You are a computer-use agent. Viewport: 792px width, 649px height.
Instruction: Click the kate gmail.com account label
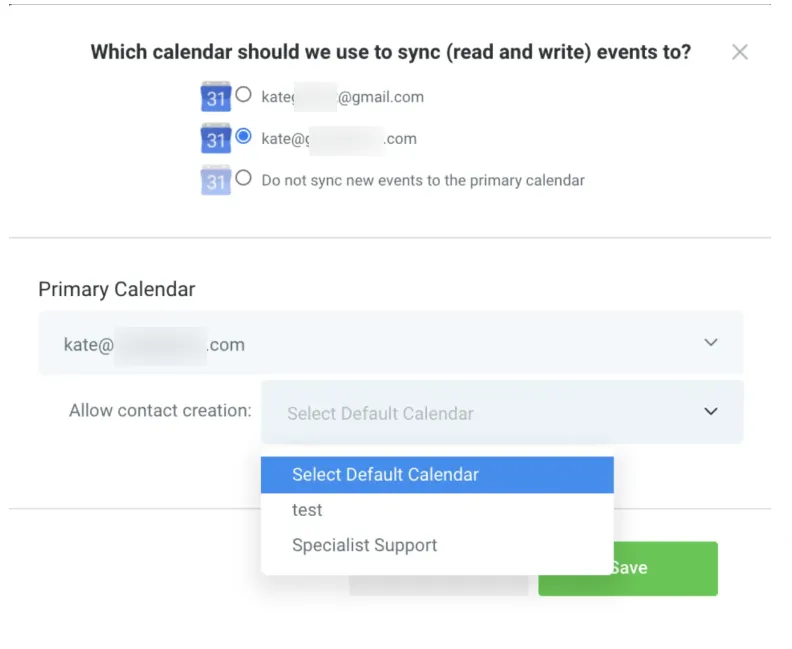point(342,97)
